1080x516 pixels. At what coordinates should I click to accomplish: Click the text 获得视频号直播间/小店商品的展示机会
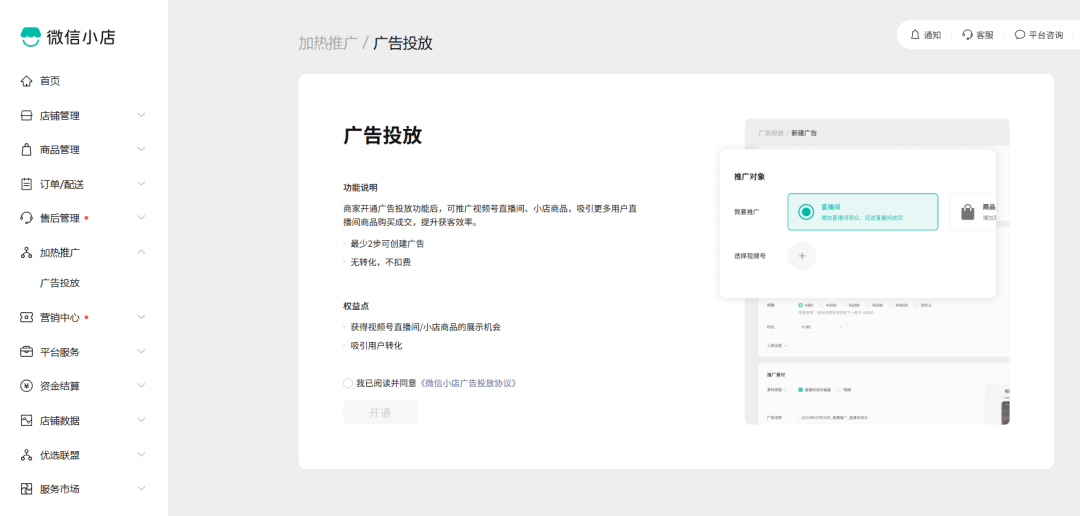click(425, 327)
